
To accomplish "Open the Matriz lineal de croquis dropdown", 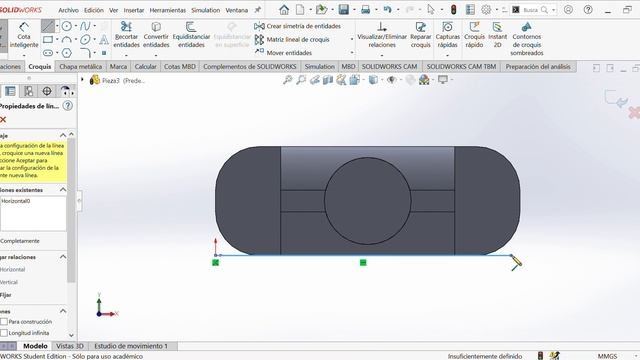I will [x=352, y=40].
